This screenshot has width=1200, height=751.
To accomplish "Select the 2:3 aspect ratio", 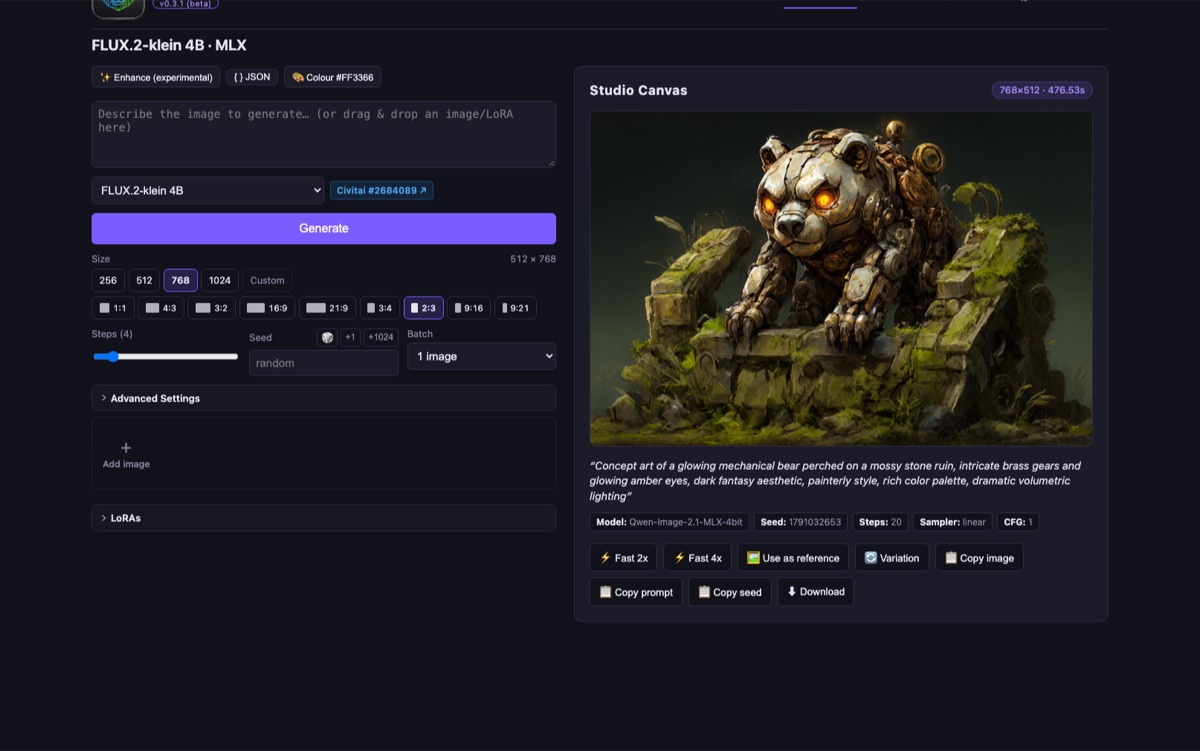I will pyautogui.click(x=424, y=308).
